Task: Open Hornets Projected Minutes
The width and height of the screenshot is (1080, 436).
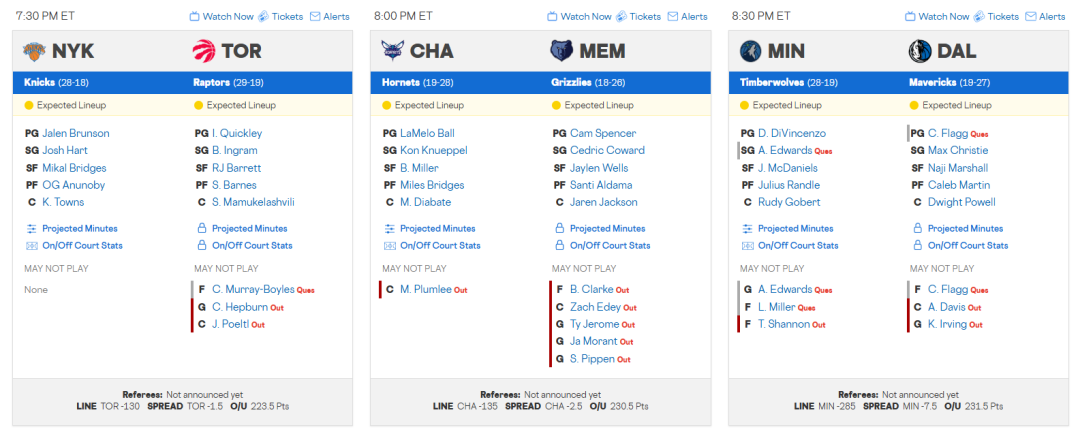Action: tap(437, 229)
